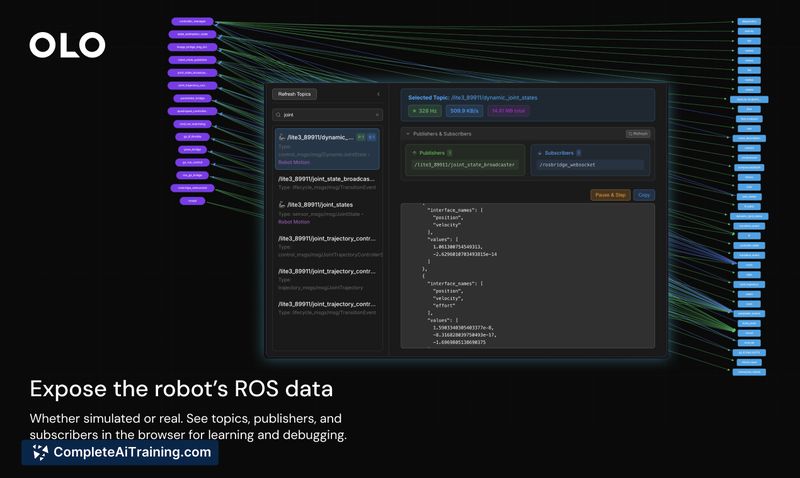This screenshot has width=800, height=478.
Task: Collapse the topics sidebar with chevron
Action: [x=378, y=94]
